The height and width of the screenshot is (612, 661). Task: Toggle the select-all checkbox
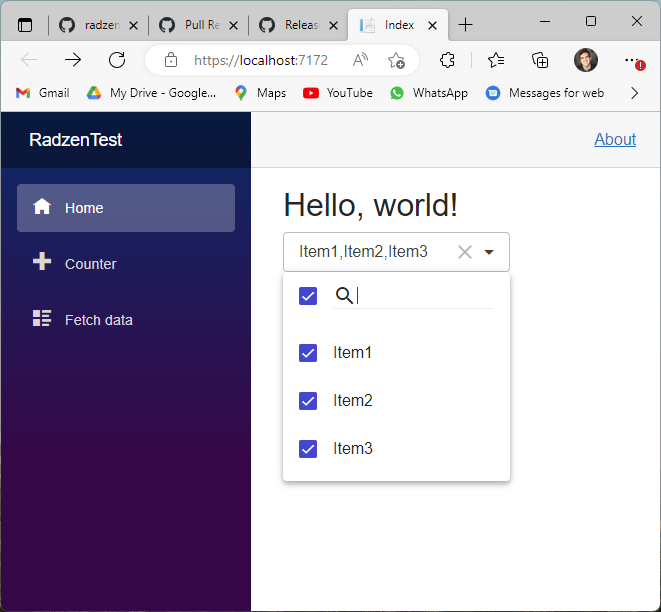click(x=308, y=295)
